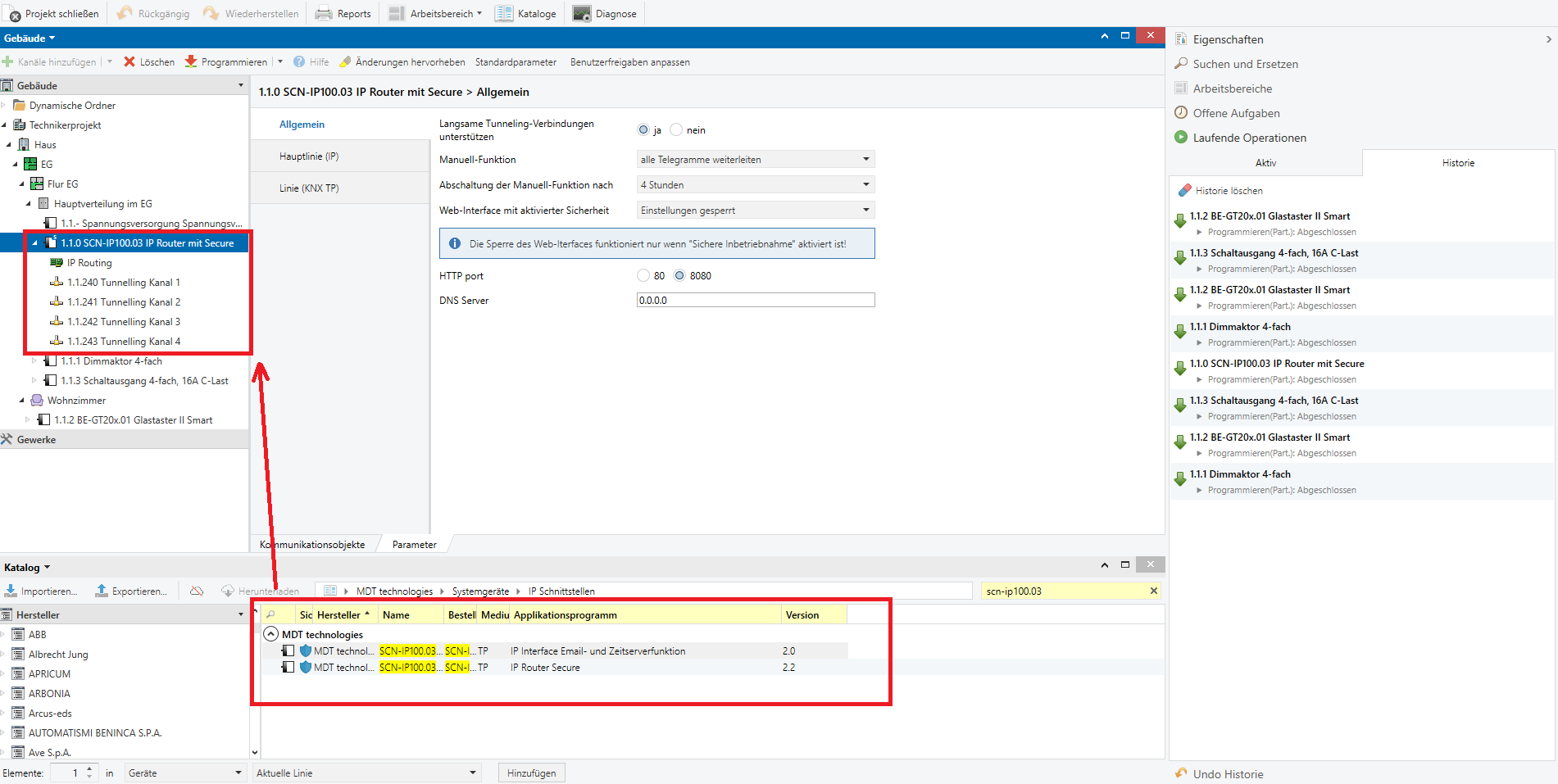
Task: Open the Diagnose icon
Action: pos(582,13)
